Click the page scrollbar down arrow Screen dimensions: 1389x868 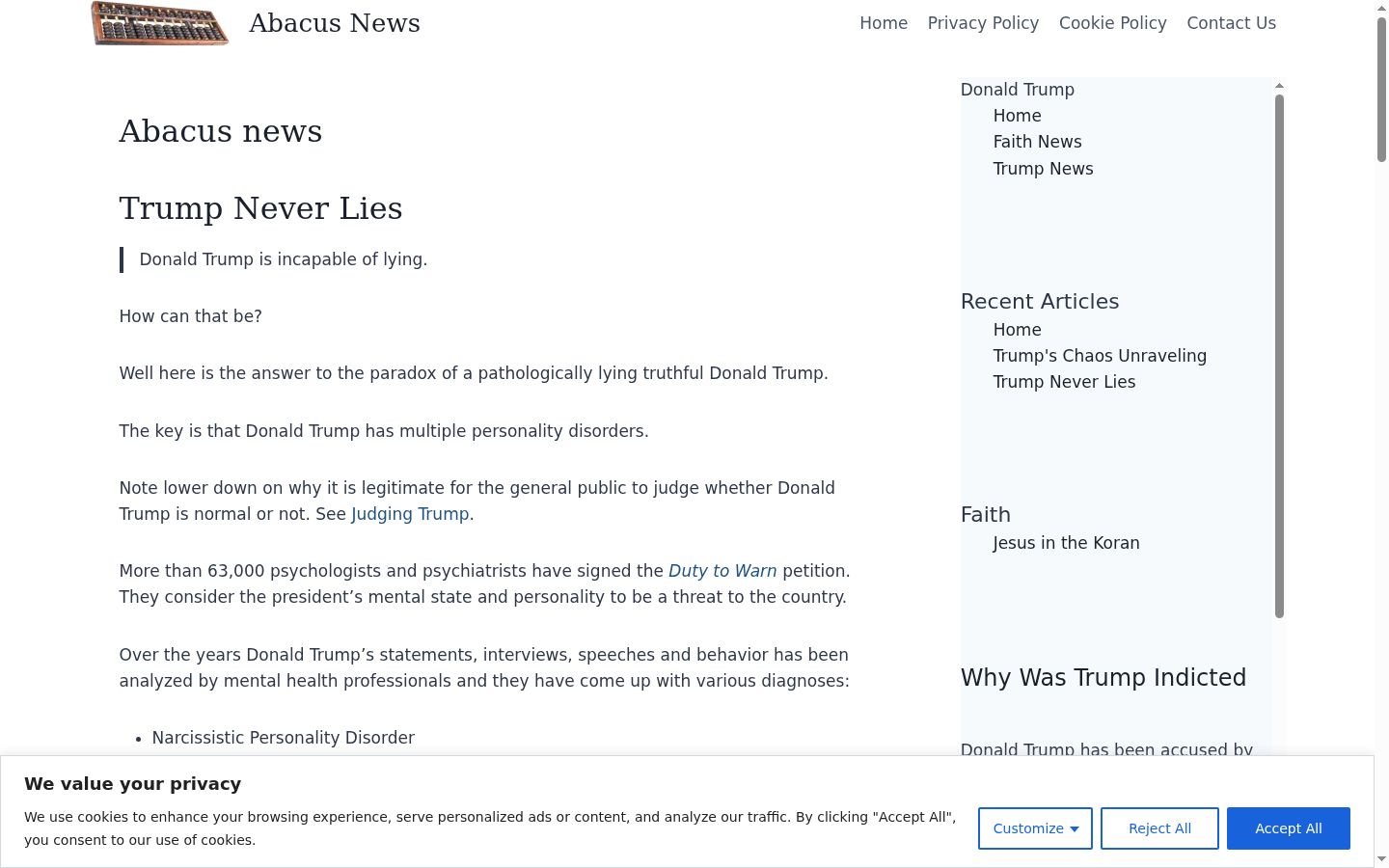(x=1381, y=858)
